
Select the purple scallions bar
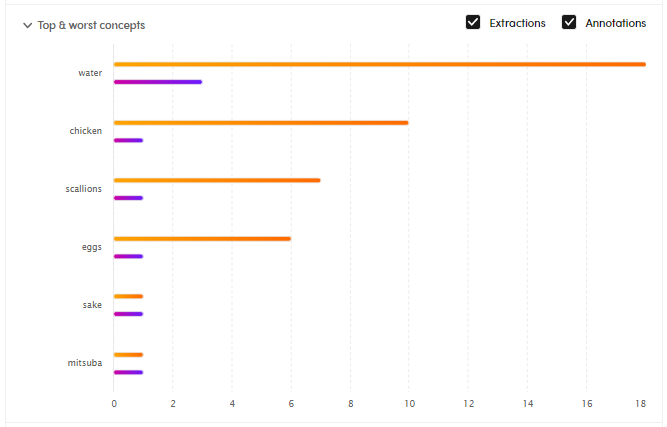(x=128, y=198)
